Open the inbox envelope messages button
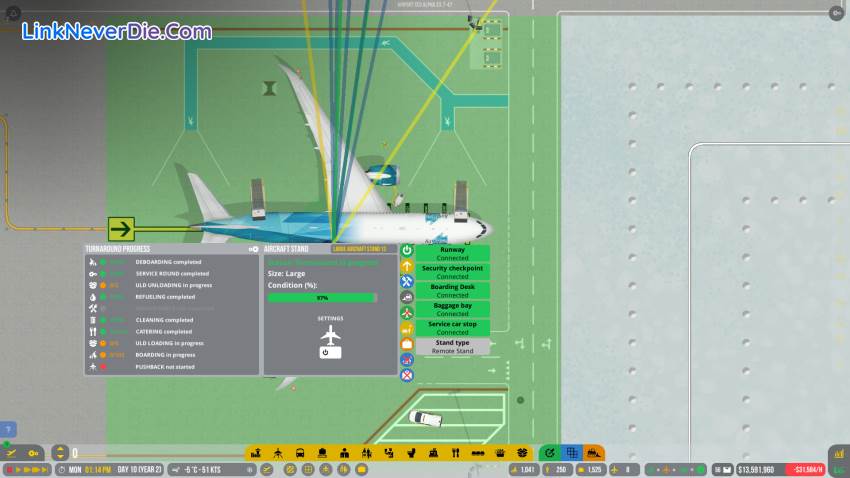This screenshot has height=478, width=850. click(x=723, y=470)
